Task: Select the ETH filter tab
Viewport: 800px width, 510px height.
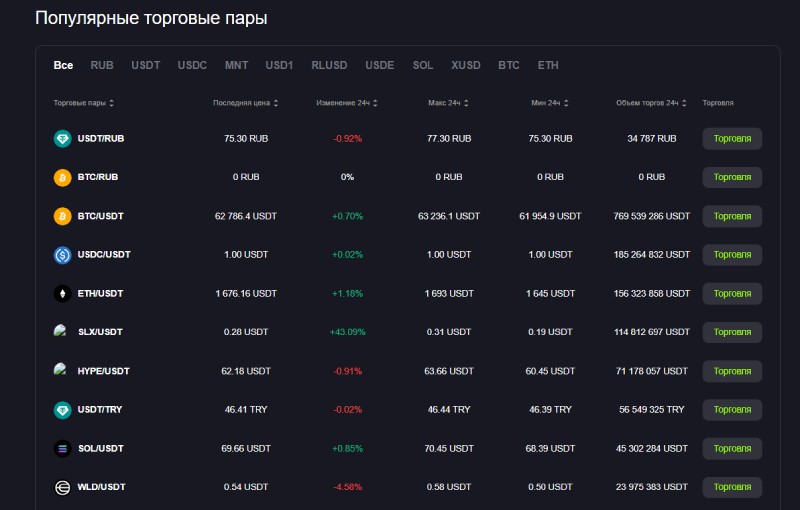Action: 548,65
